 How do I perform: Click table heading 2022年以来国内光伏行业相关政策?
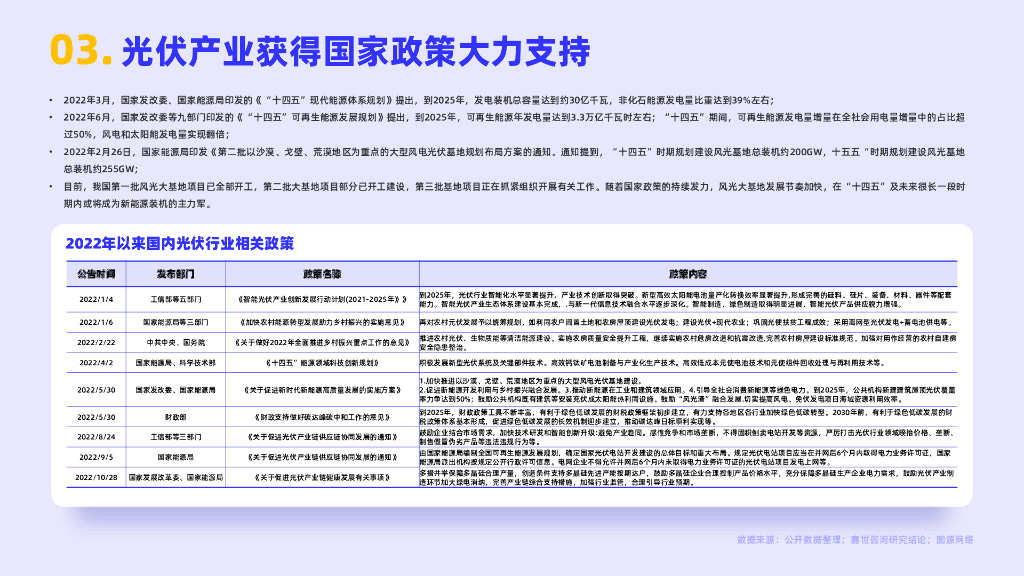click(179, 243)
